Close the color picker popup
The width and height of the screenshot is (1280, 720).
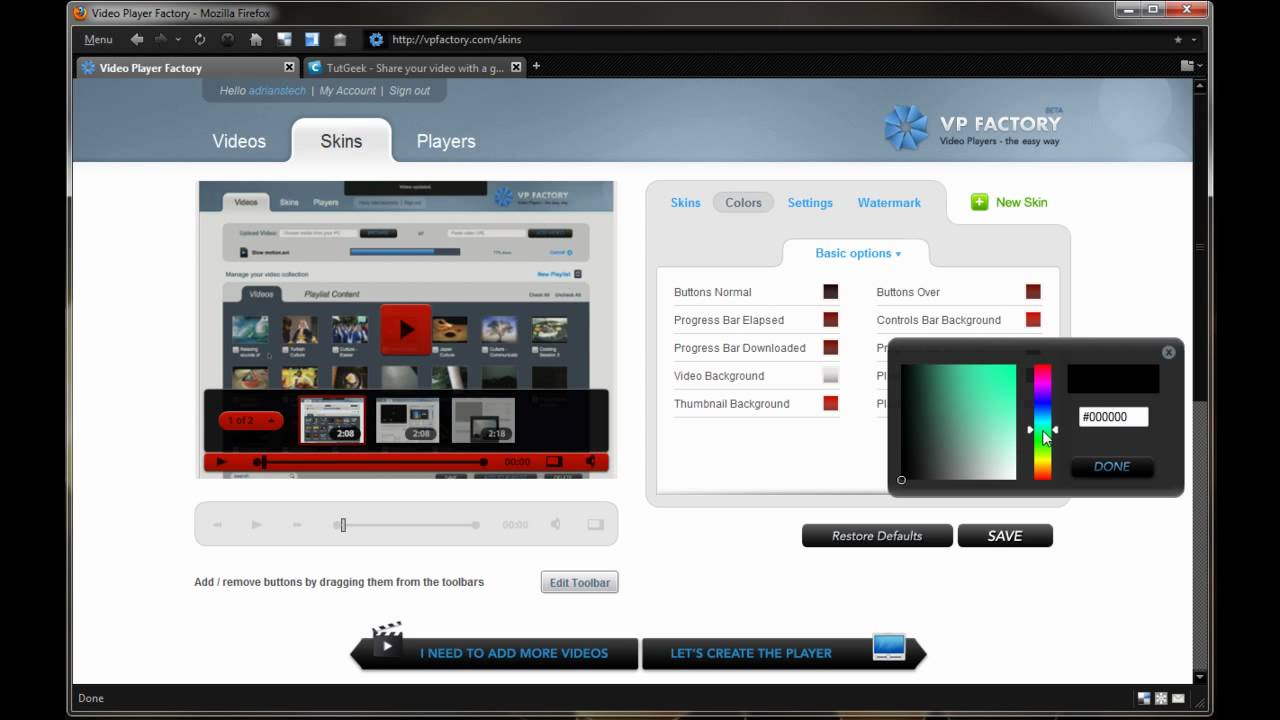pos(1168,352)
